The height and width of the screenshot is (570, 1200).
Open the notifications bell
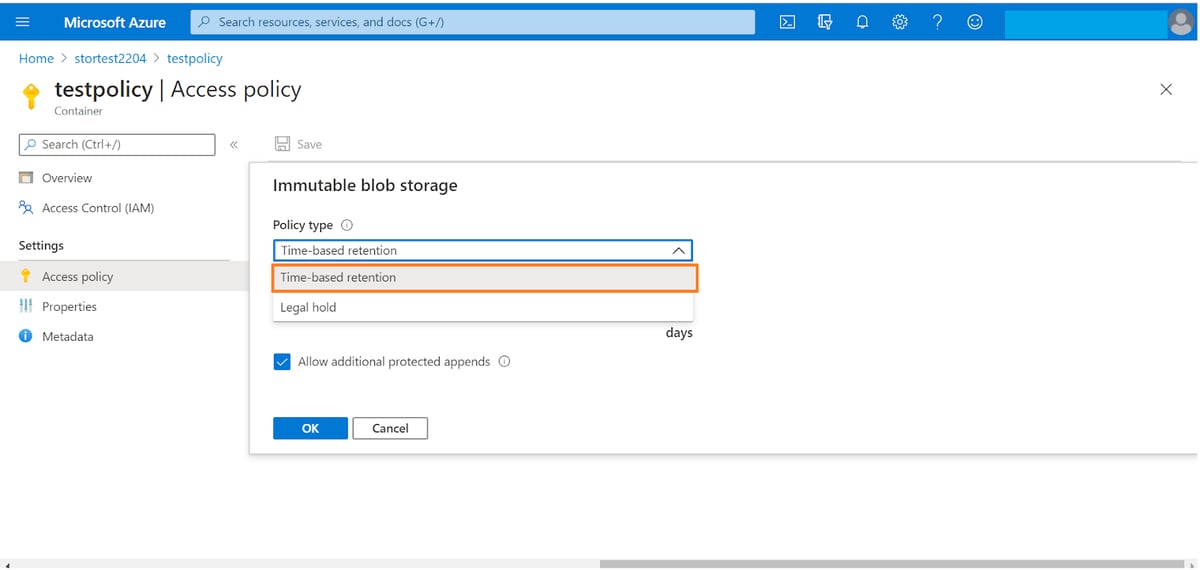pos(862,22)
